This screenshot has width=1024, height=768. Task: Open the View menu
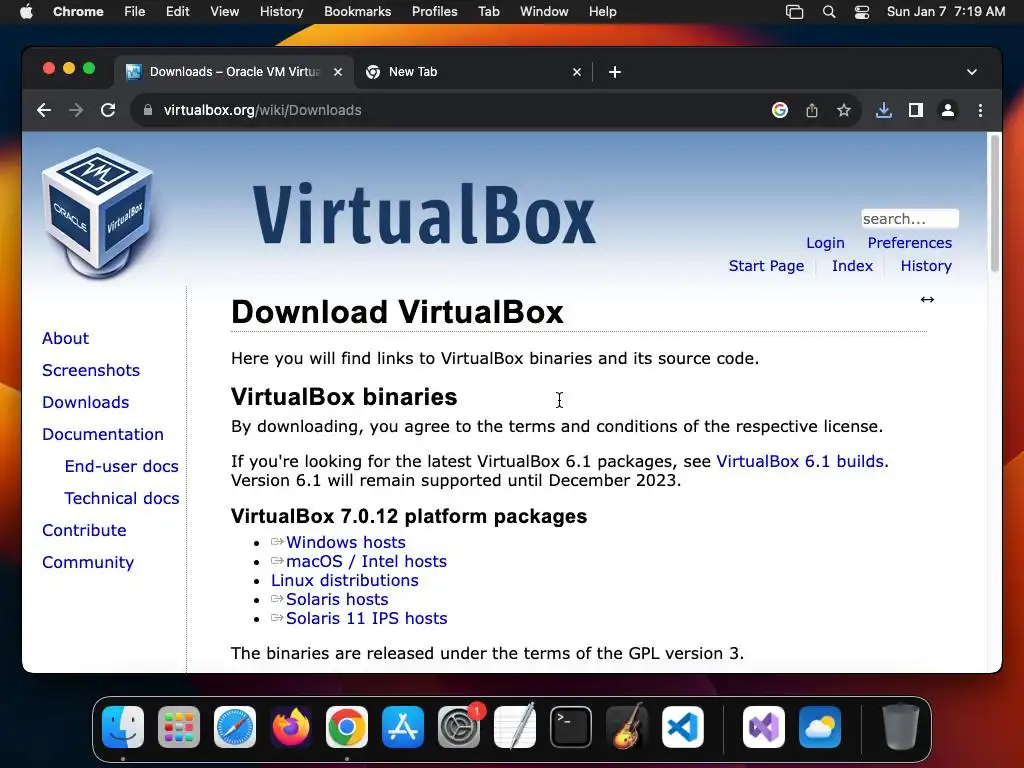[x=225, y=12]
